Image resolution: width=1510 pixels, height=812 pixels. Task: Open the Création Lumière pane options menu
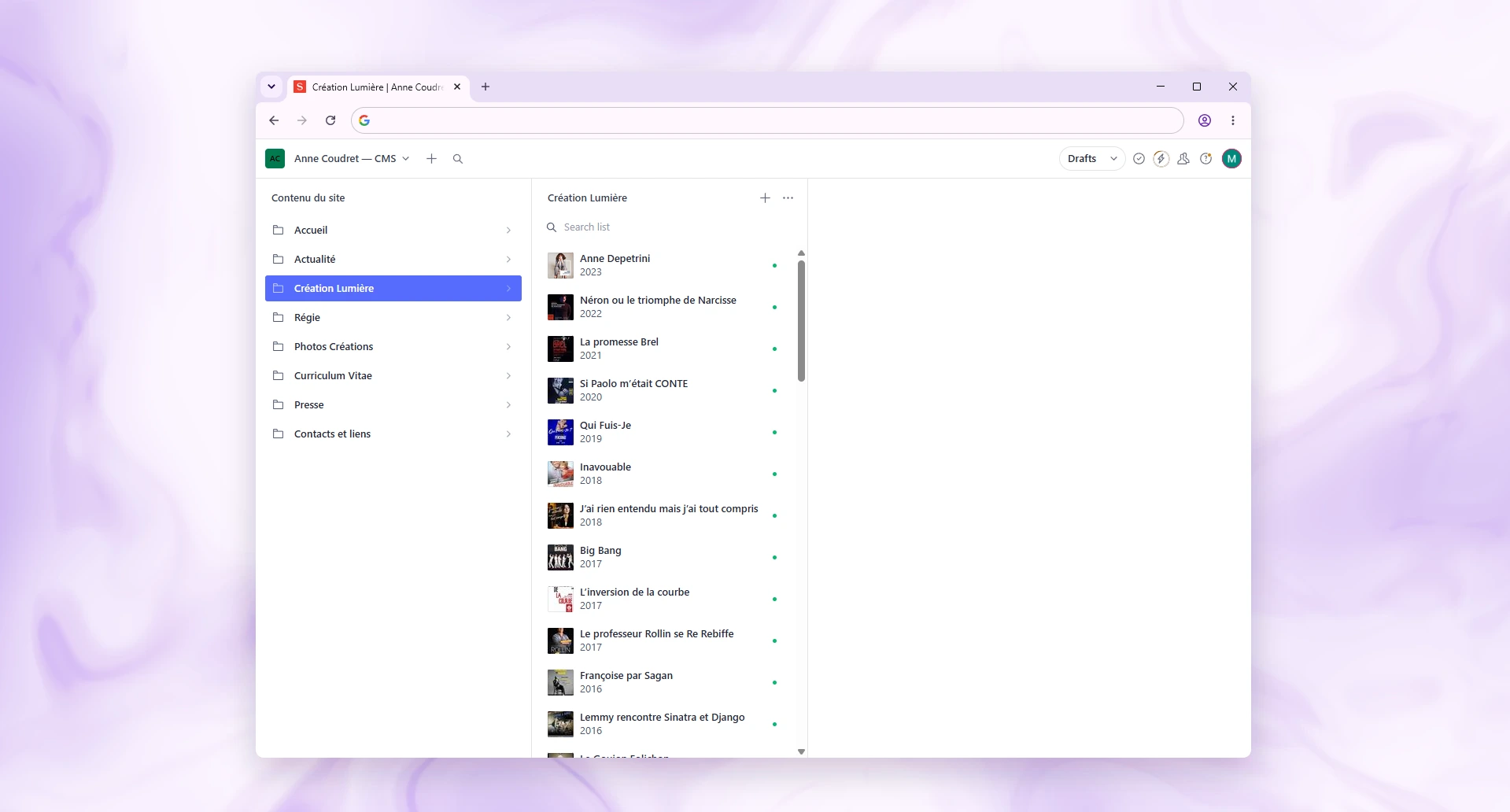pyautogui.click(x=788, y=198)
